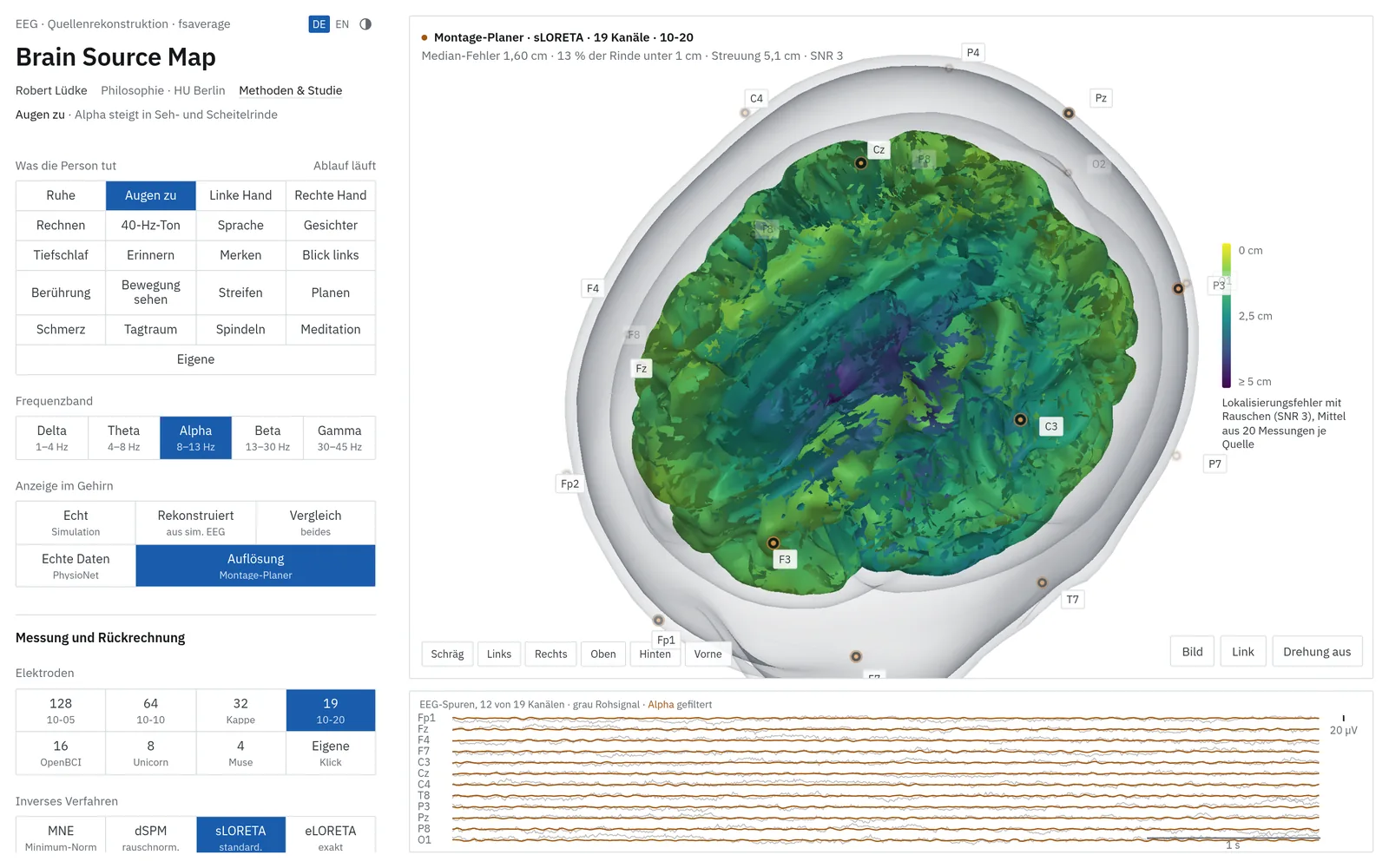Click the Cz electrode marker on the scalp

point(861,163)
